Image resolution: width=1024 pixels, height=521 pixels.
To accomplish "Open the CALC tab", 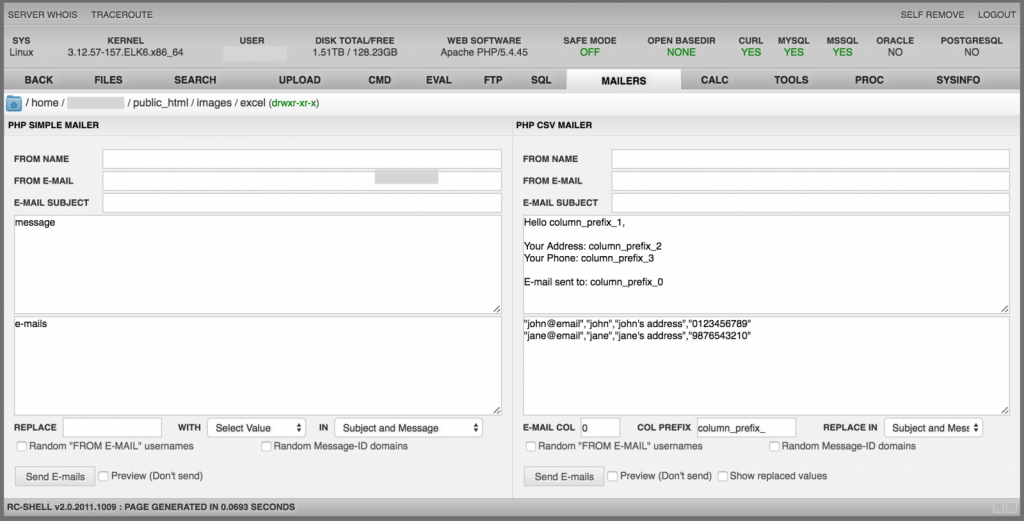I will pyautogui.click(x=714, y=80).
